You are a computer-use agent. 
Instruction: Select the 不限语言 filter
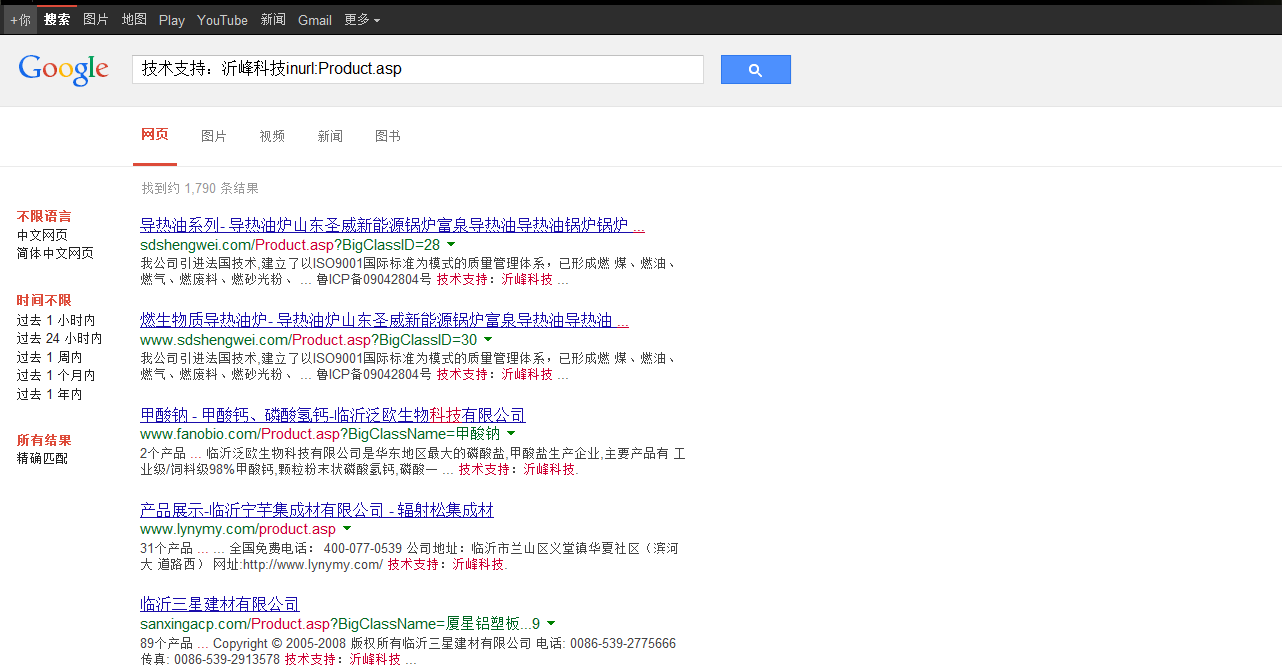click(x=44, y=216)
